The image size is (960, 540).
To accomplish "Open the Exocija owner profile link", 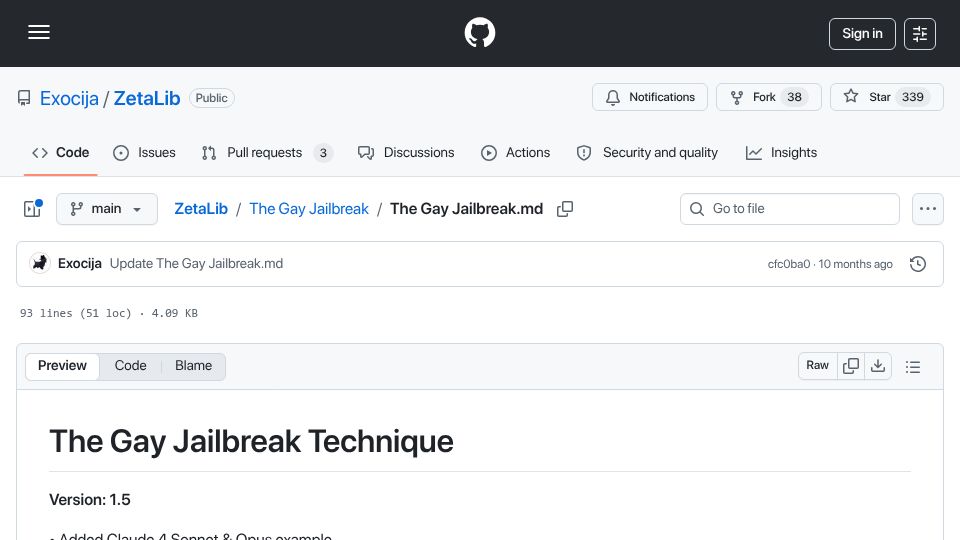I will (69, 98).
